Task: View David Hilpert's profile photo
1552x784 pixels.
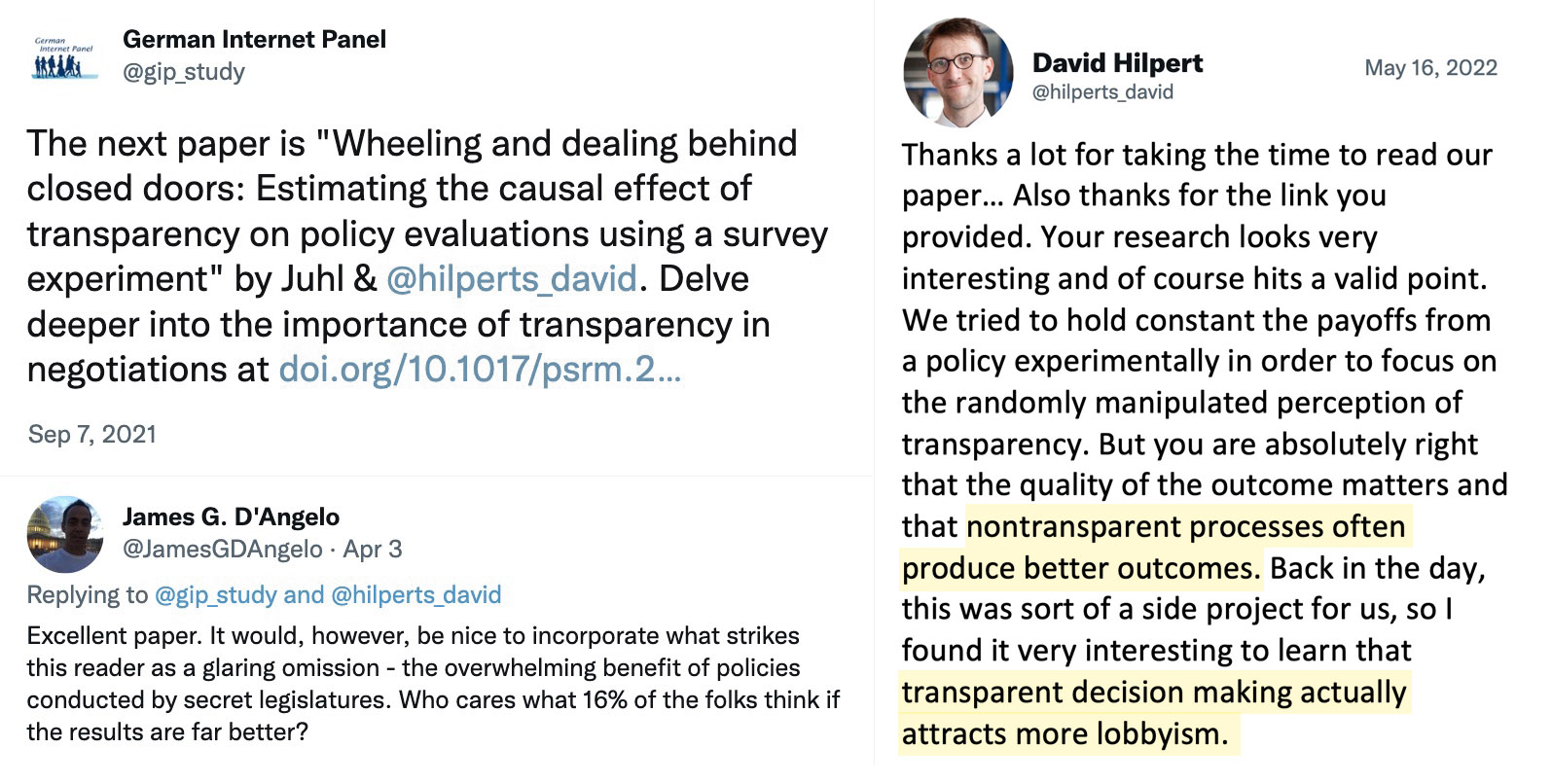Action: coord(957,73)
